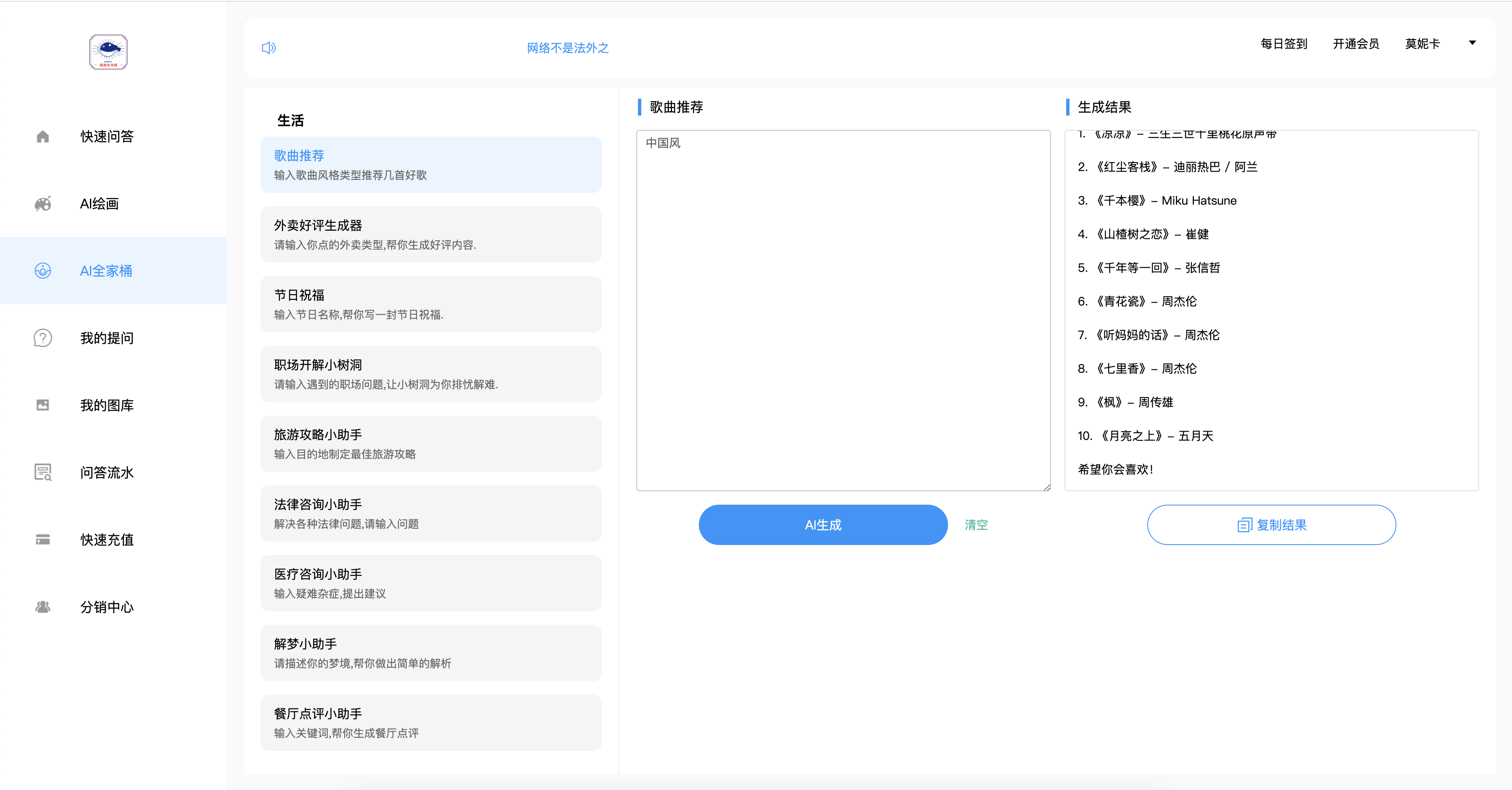The image size is (1512, 790).
Task: Click the 清空 link
Action: pos(975,525)
